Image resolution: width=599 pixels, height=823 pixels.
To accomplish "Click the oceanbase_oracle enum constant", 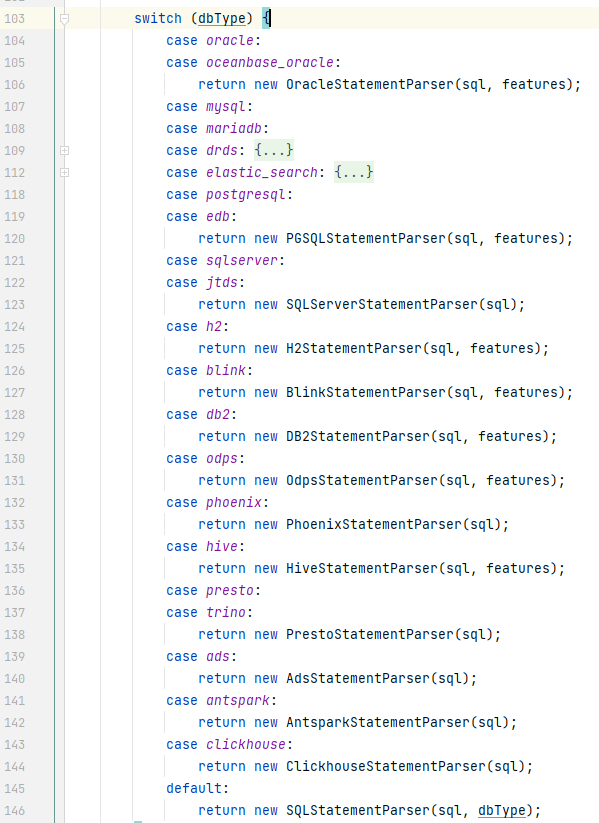I will click(270, 62).
